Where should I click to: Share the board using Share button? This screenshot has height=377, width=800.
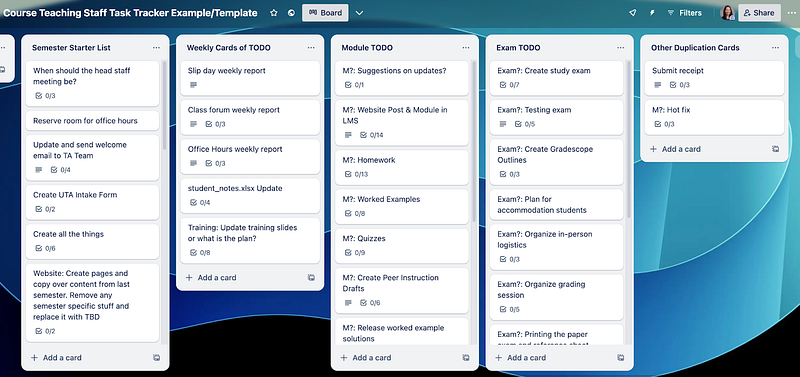tap(759, 13)
